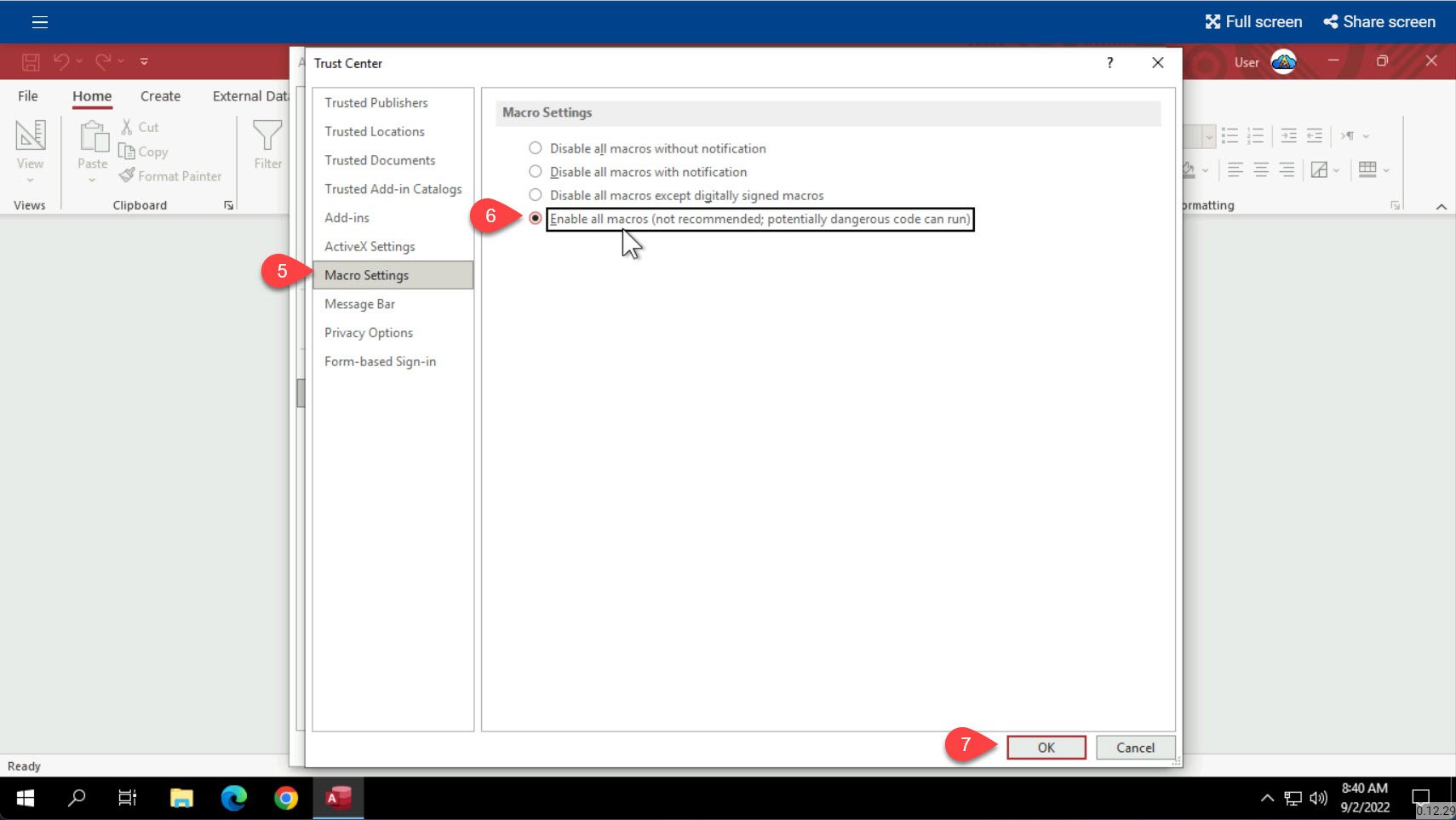Select the bulleted list icon
This screenshot has height=820, width=1456.
(x=1231, y=135)
